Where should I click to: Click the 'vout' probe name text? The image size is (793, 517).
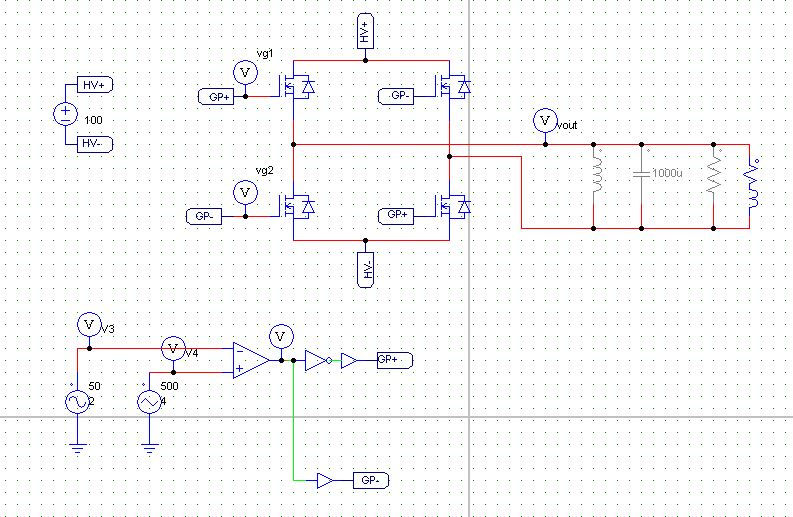pyautogui.click(x=567, y=125)
